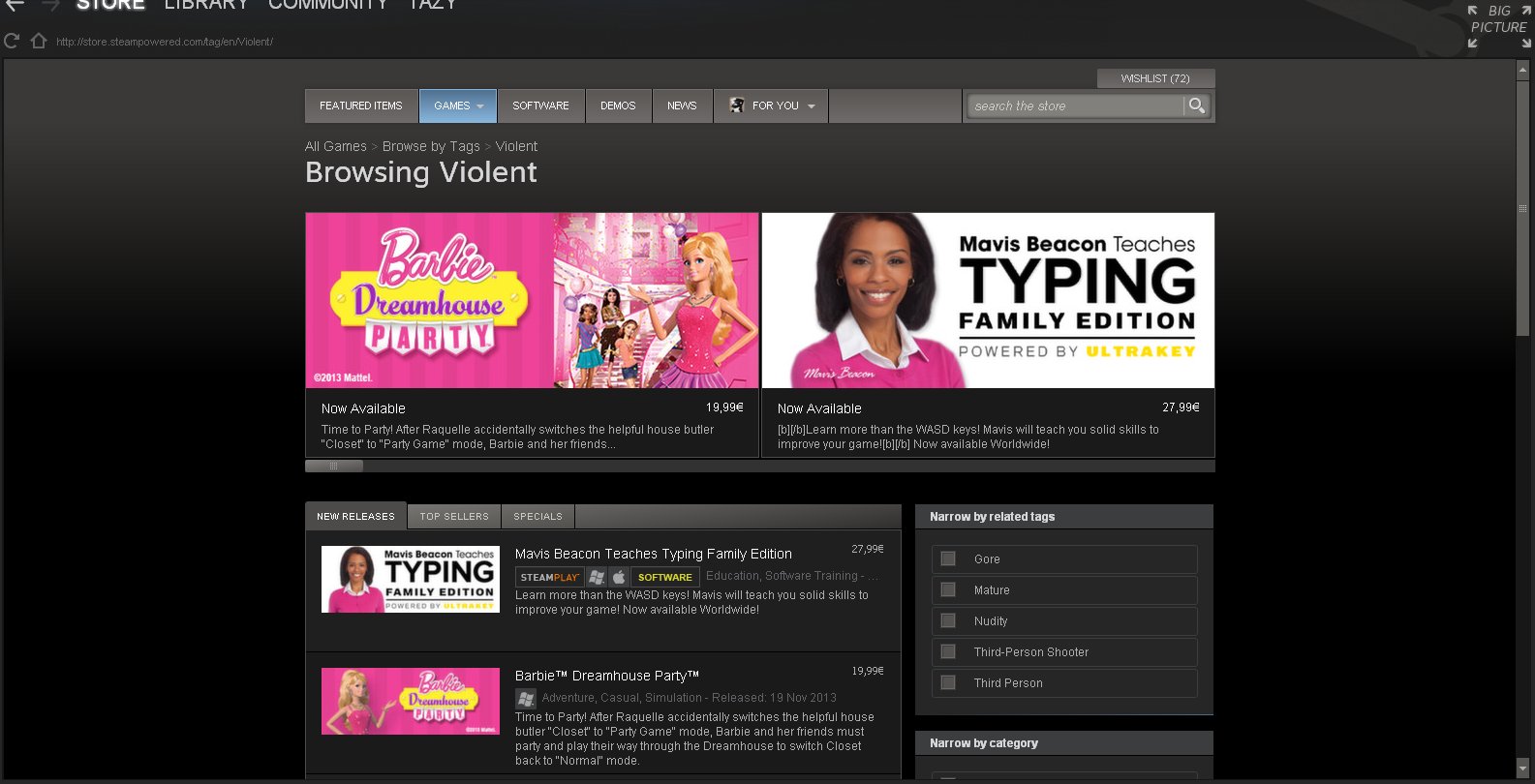
Task: Check the Gore tag checkbox
Action: click(x=948, y=559)
